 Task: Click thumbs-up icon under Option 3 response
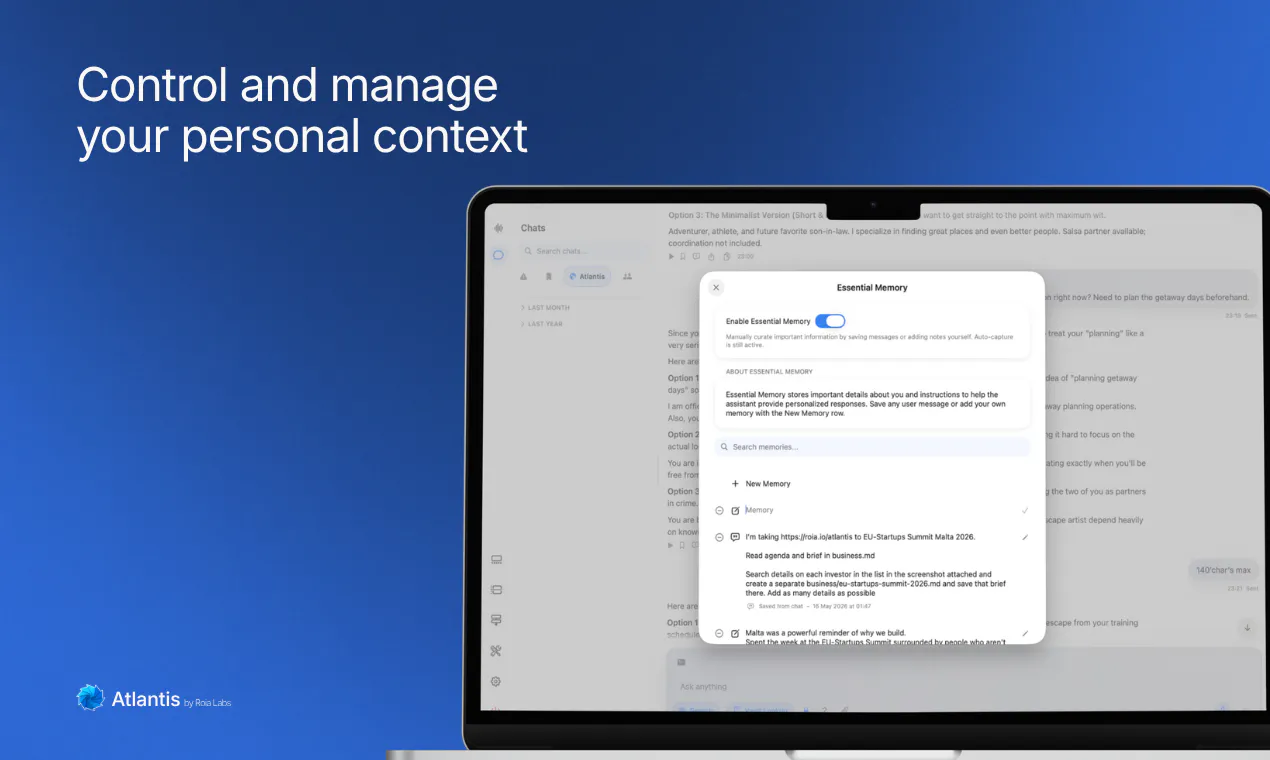tap(712, 257)
